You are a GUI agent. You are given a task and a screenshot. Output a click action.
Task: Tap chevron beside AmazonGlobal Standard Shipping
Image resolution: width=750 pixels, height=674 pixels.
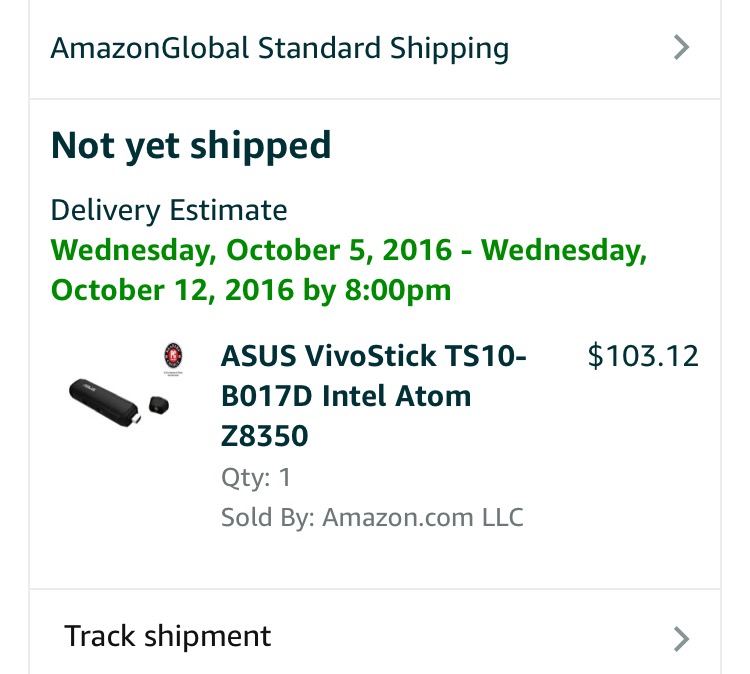click(682, 48)
